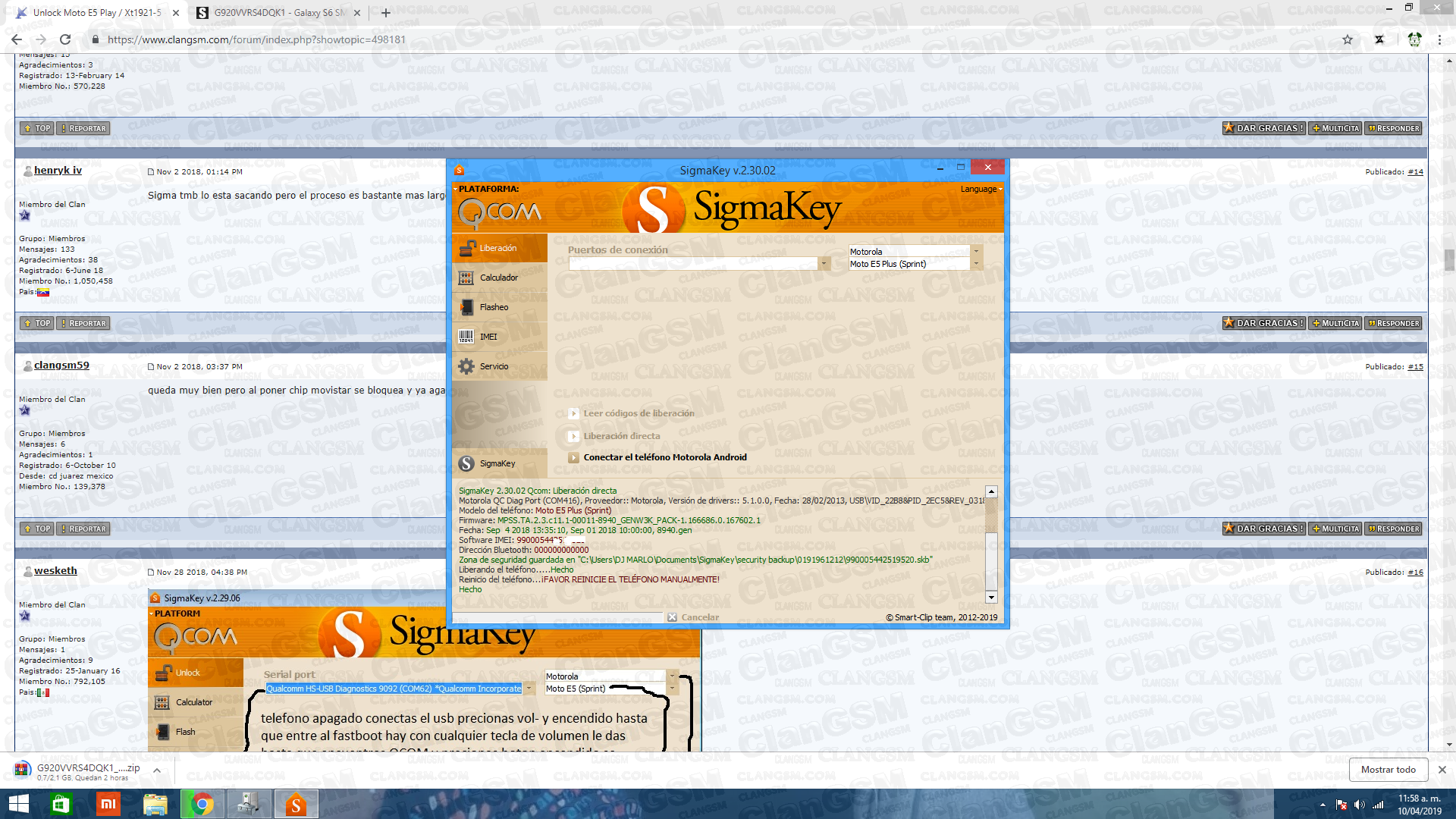
Task: Bookmark this page with the star icon
Action: [x=1348, y=39]
